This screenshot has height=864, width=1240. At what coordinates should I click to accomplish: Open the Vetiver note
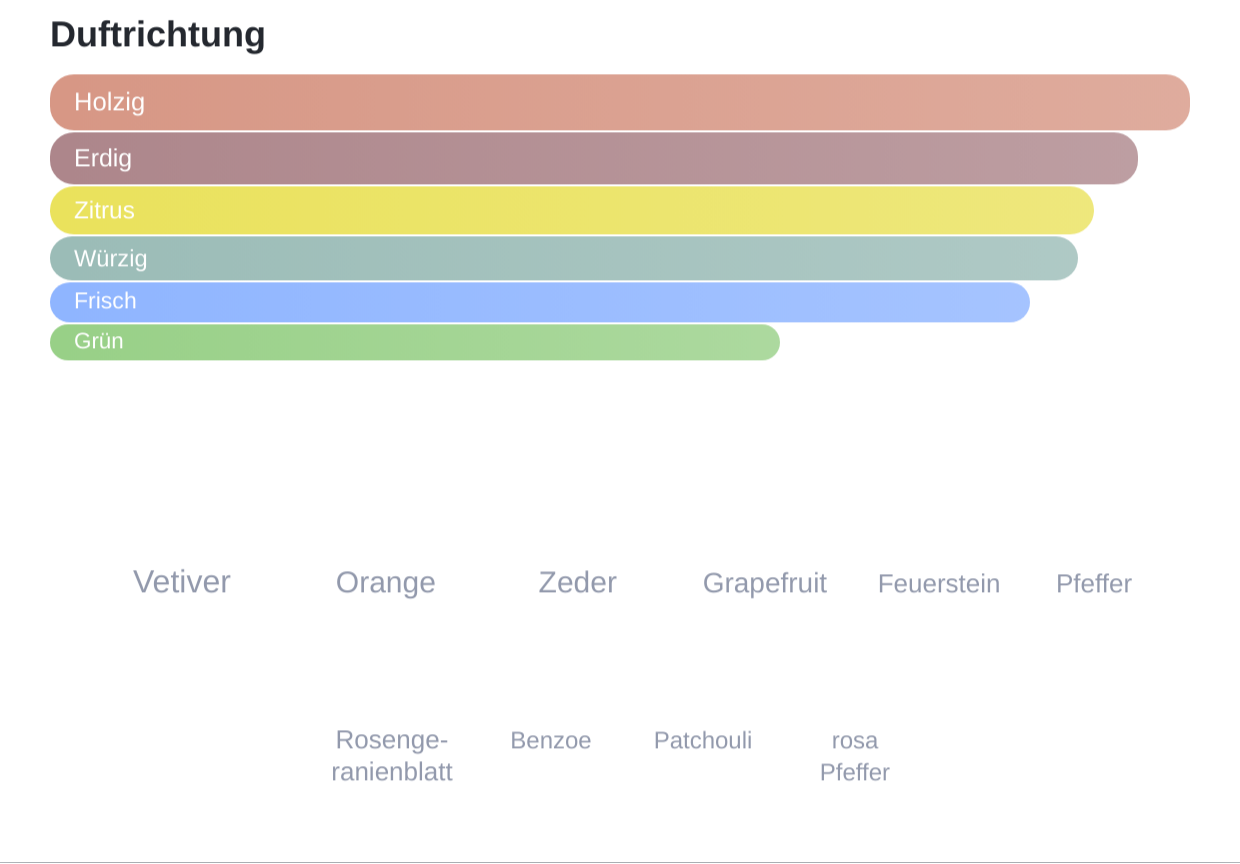click(182, 582)
